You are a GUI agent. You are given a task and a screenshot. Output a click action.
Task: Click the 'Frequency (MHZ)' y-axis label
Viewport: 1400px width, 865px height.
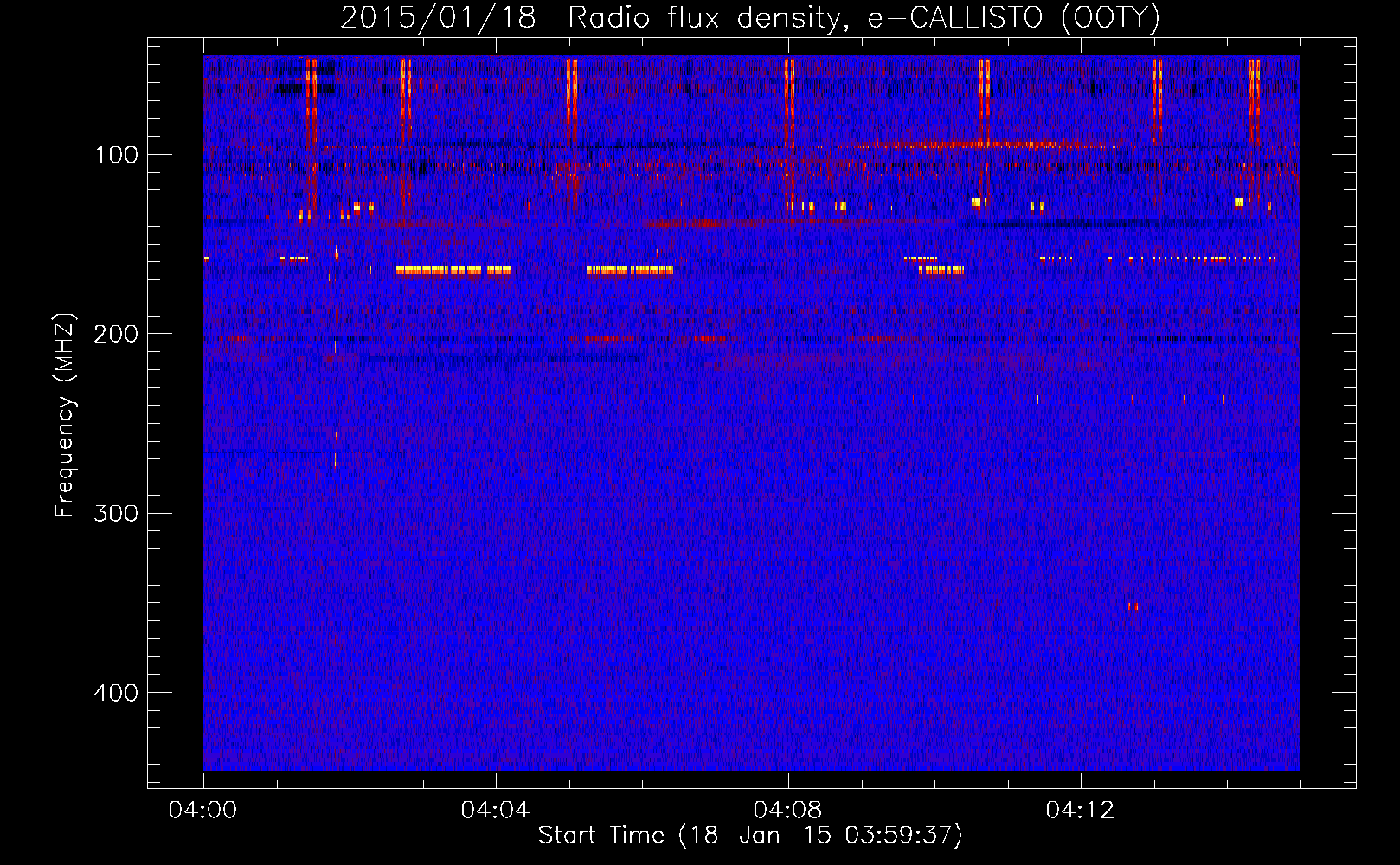(x=65, y=414)
